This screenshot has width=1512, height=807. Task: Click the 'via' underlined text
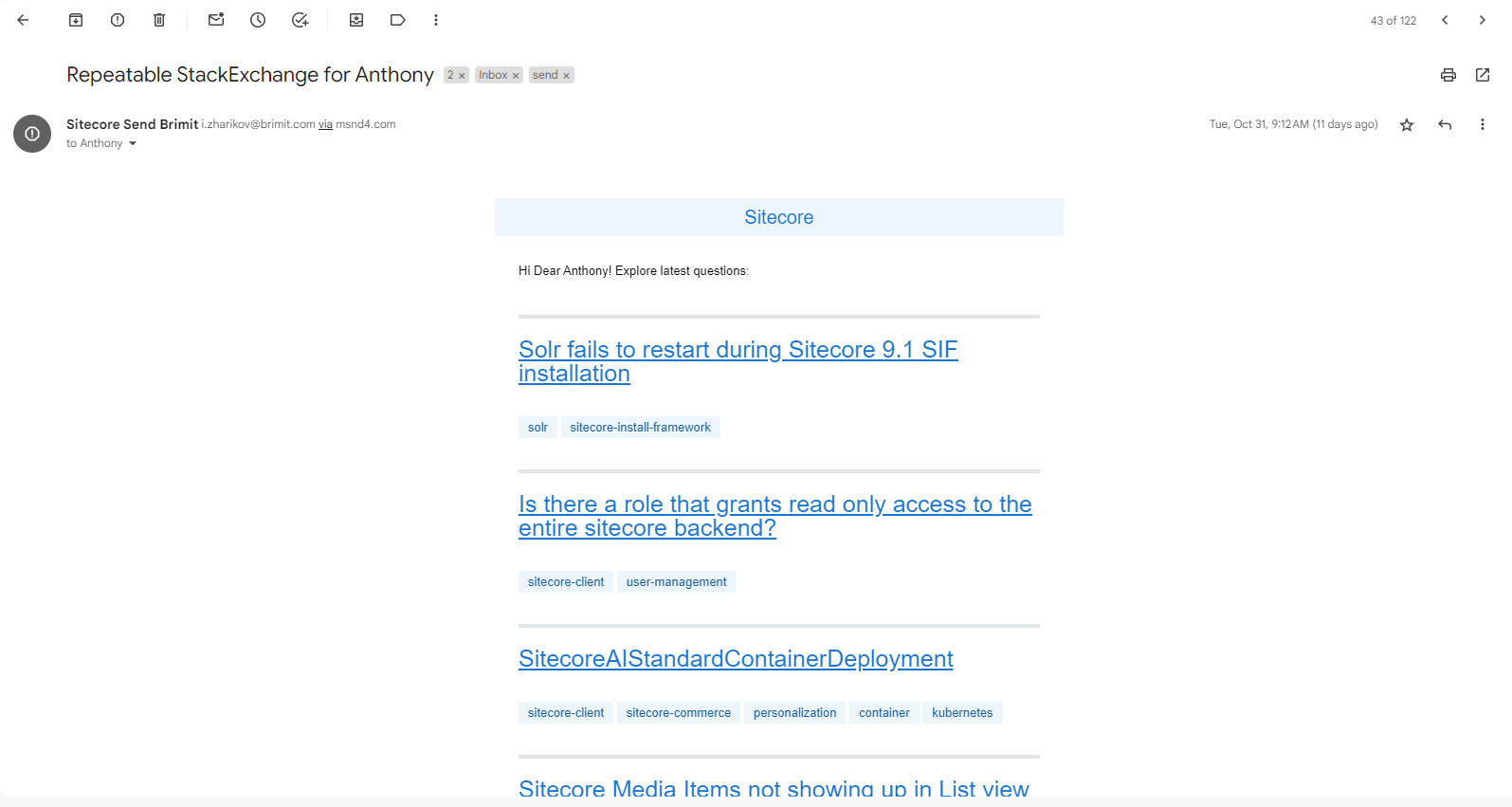tap(325, 124)
